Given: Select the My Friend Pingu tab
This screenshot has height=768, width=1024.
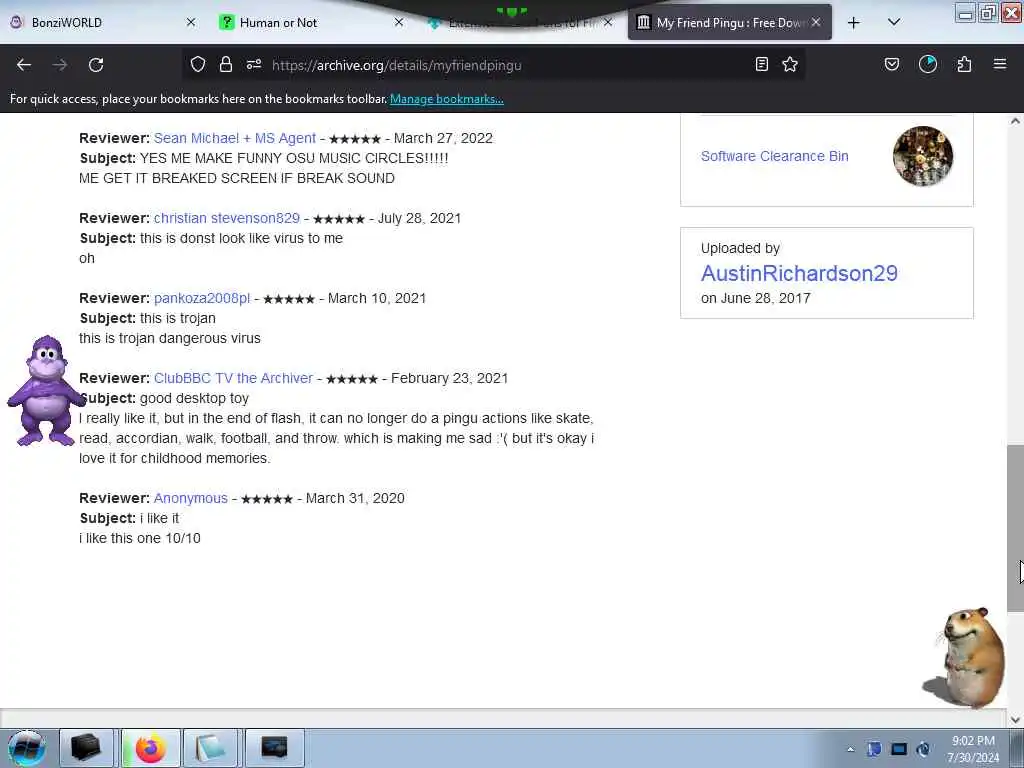Looking at the screenshot, I should 729,23.
